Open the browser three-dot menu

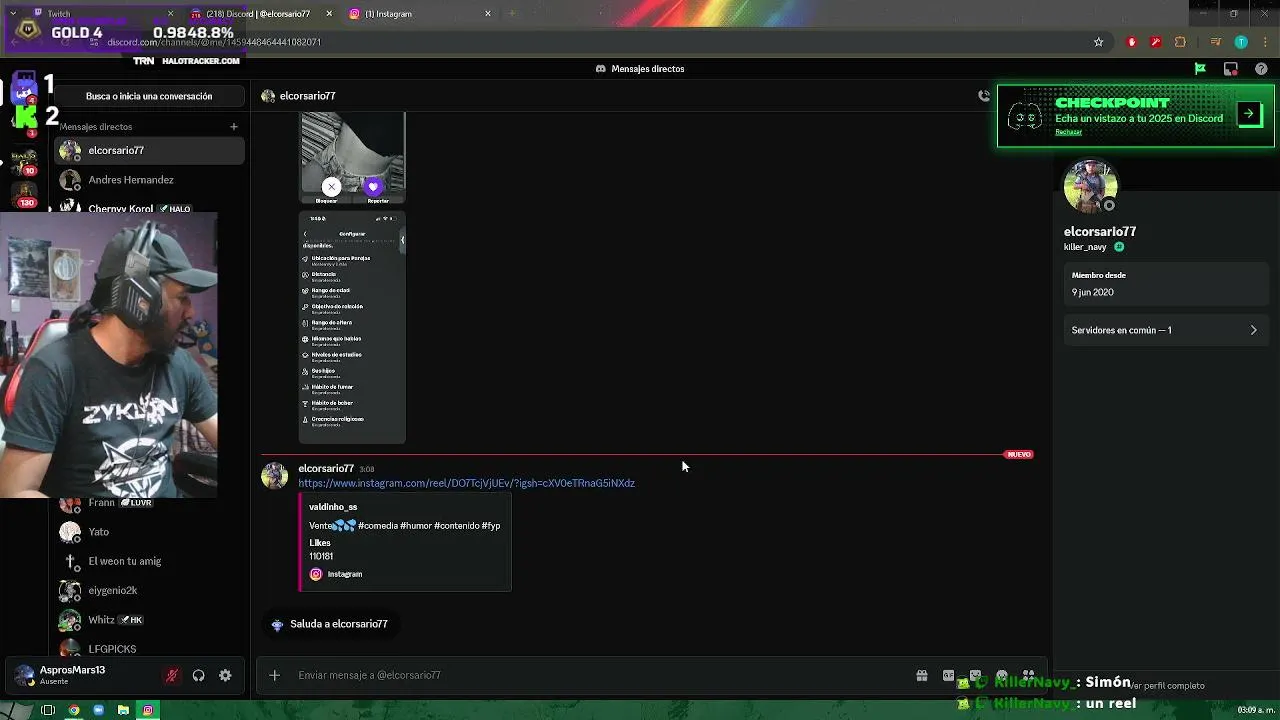[x=1264, y=42]
